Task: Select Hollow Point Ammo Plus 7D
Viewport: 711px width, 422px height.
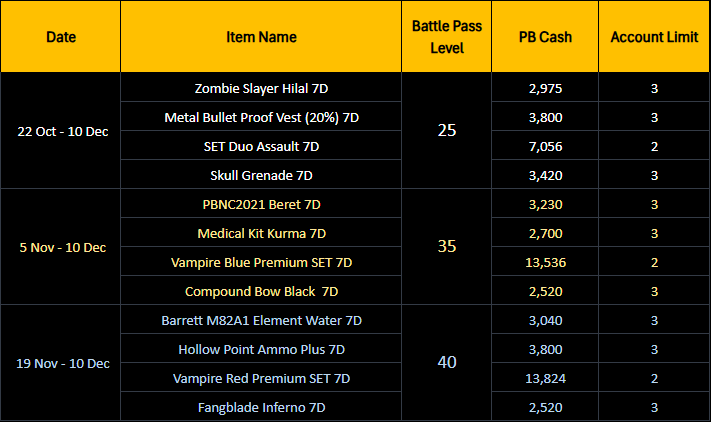Action: point(261,349)
